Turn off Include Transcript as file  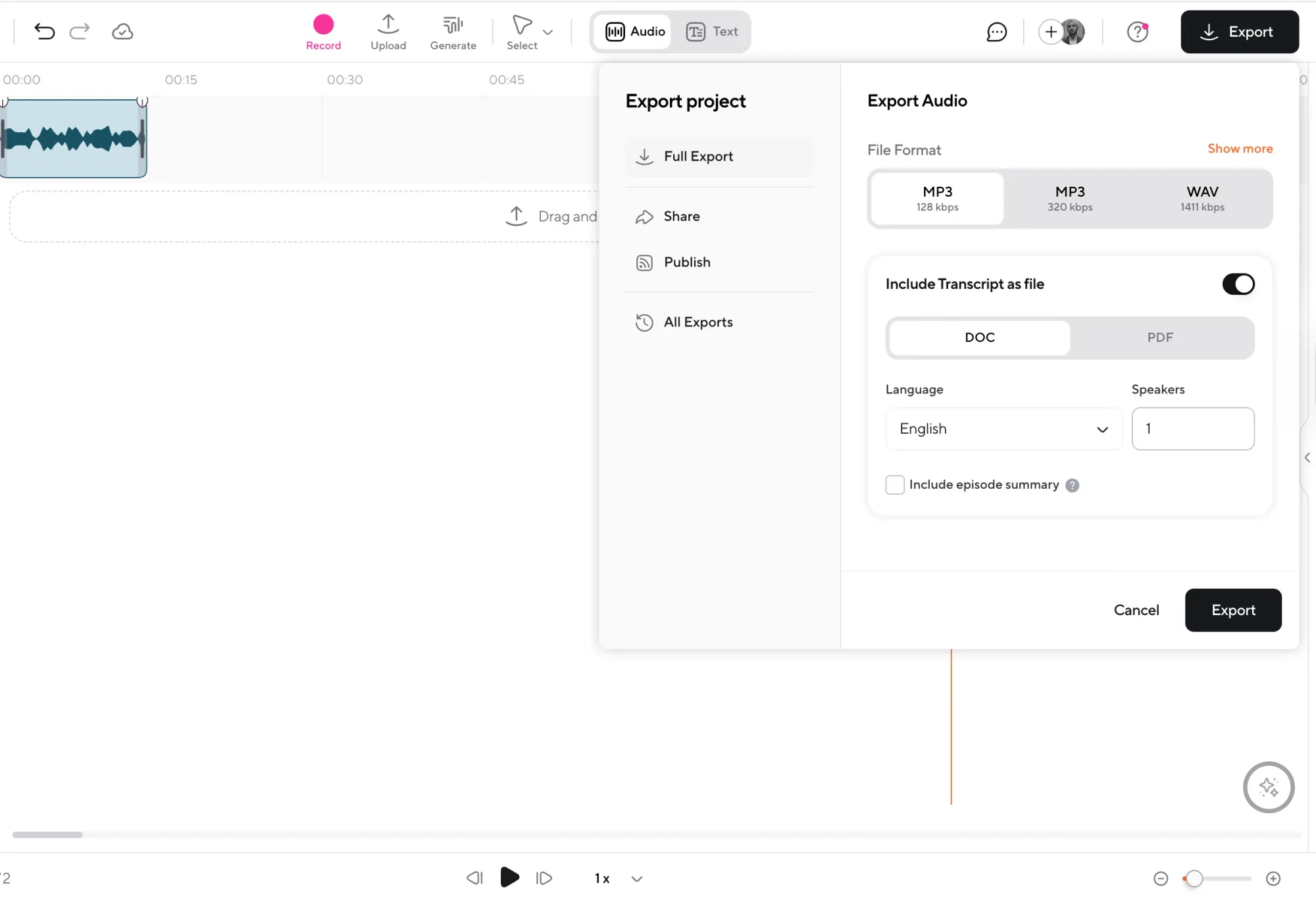coord(1238,284)
